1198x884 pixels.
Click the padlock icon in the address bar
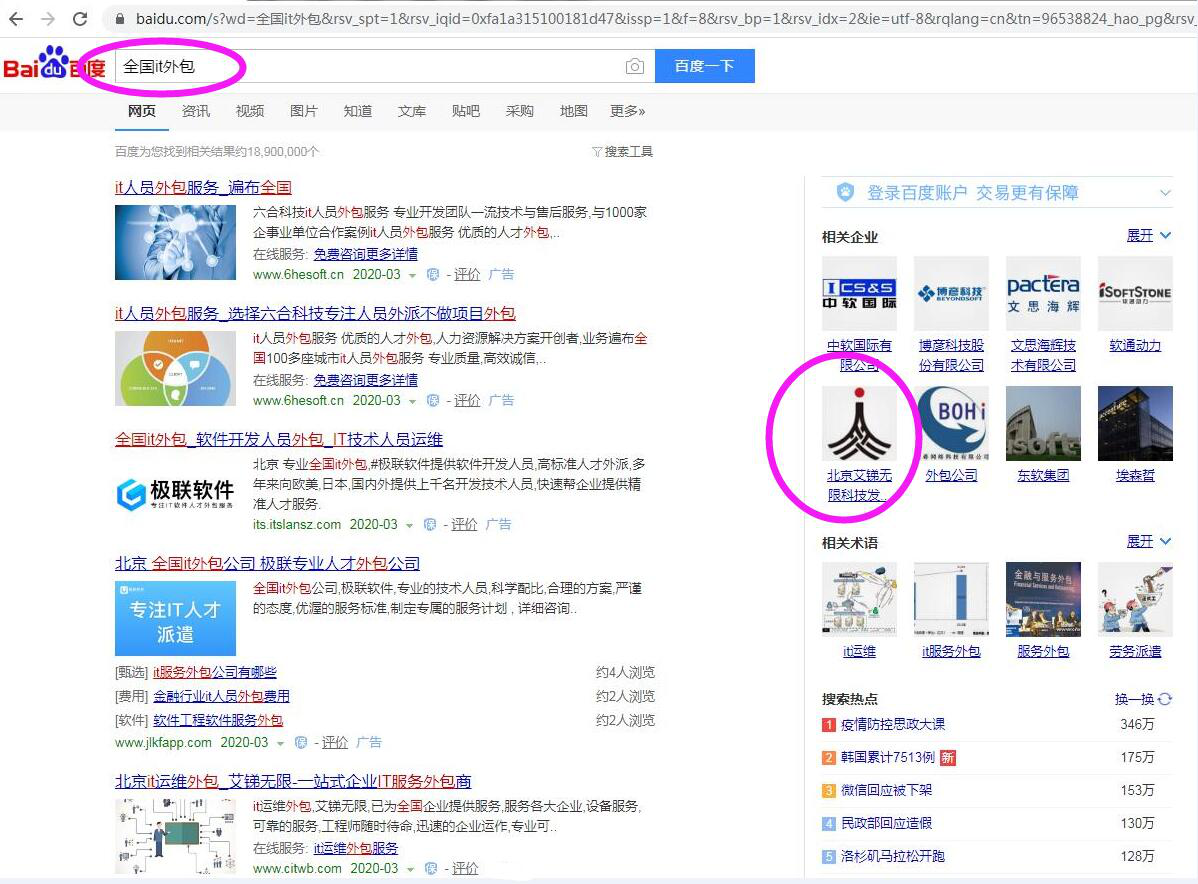[x=118, y=19]
